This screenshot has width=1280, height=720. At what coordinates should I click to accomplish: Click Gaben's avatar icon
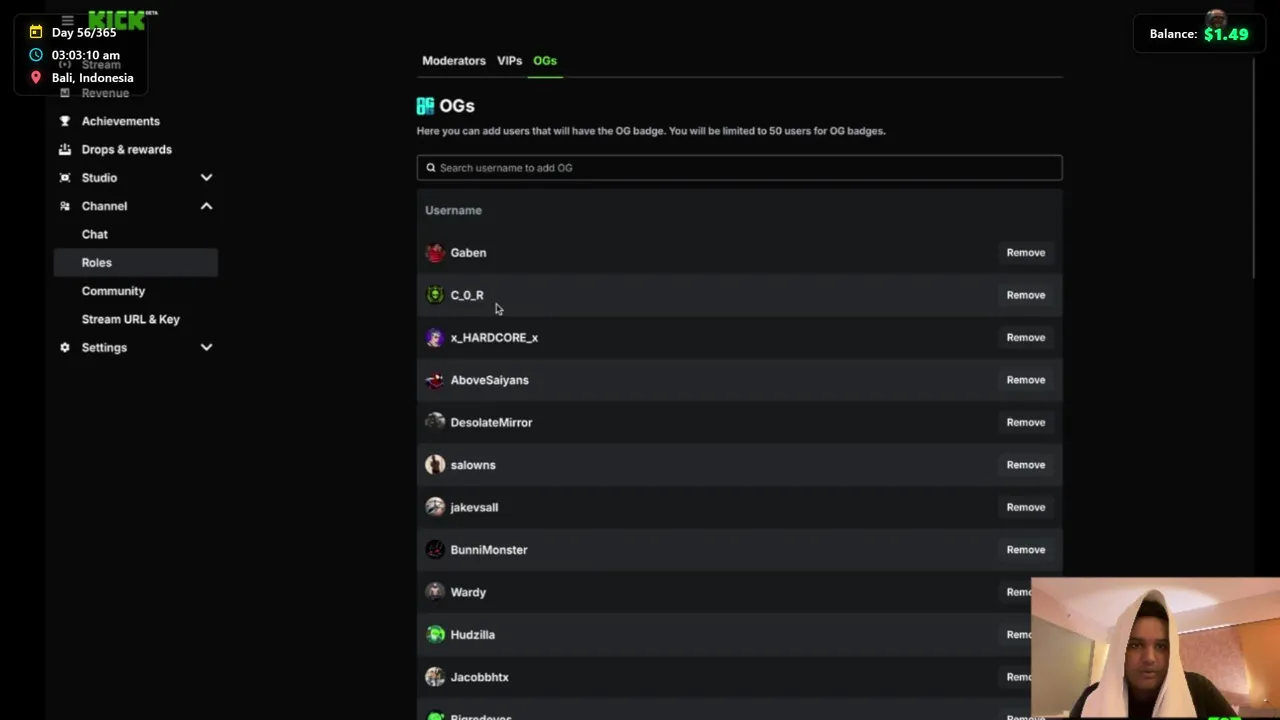[435, 253]
